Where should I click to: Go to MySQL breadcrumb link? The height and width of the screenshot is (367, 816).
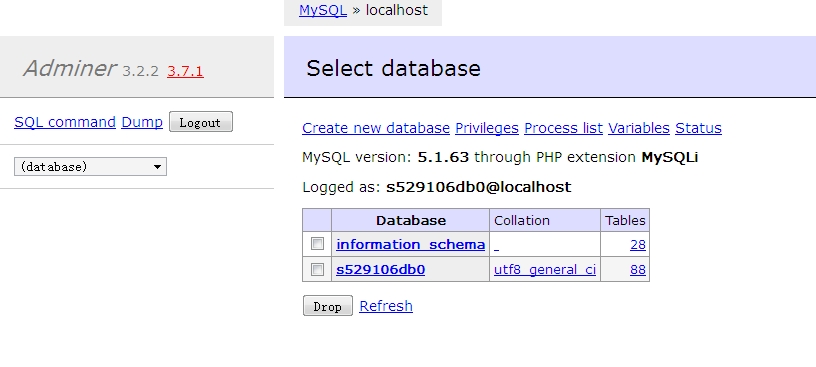[323, 10]
